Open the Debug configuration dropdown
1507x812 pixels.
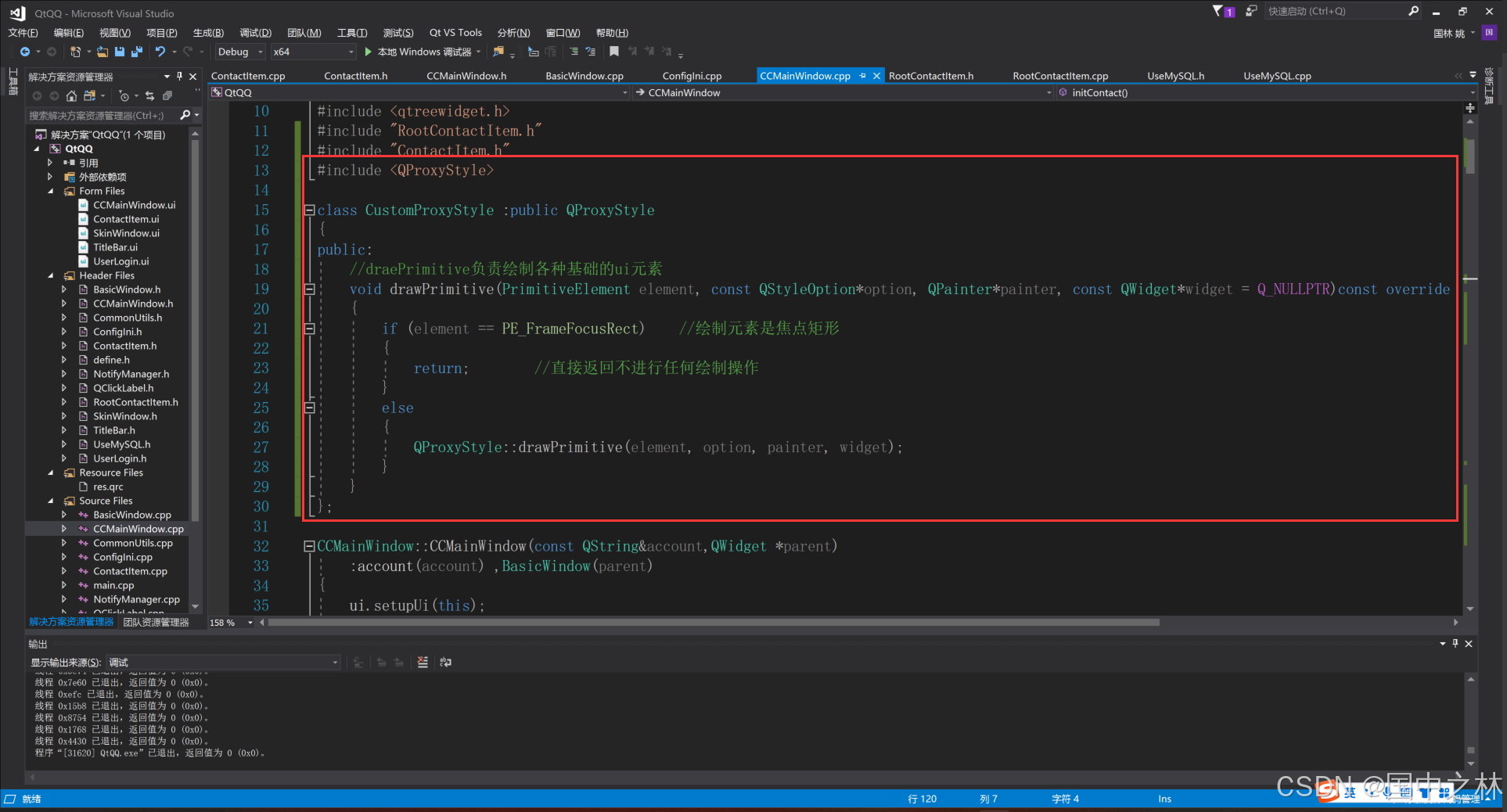240,52
